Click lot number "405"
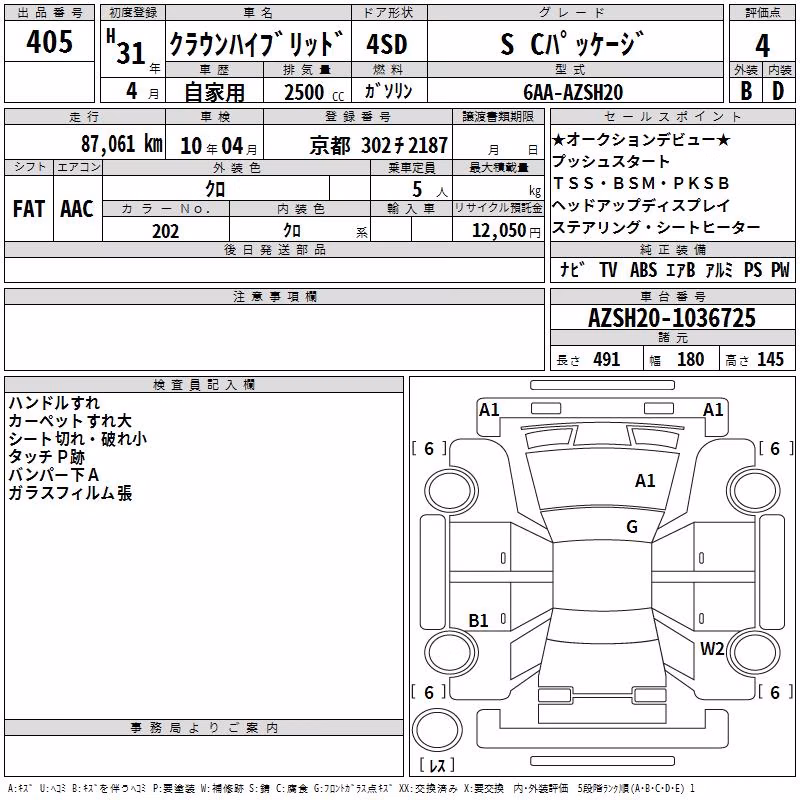This screenshot has height=800, width=800. click(49, 41)
